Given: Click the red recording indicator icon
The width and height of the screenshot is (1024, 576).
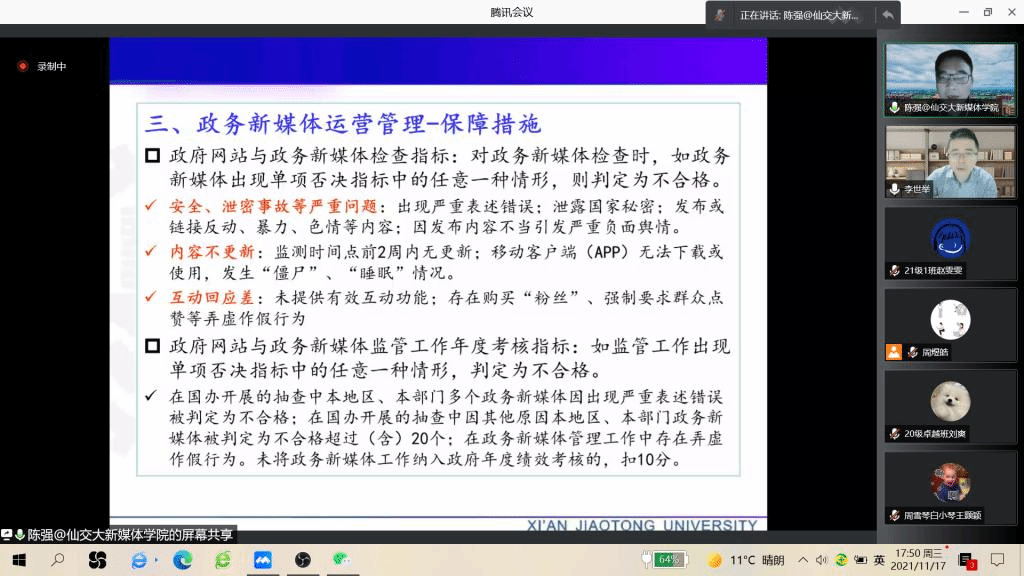Looking at the screenshot, I should pos(22,66).
